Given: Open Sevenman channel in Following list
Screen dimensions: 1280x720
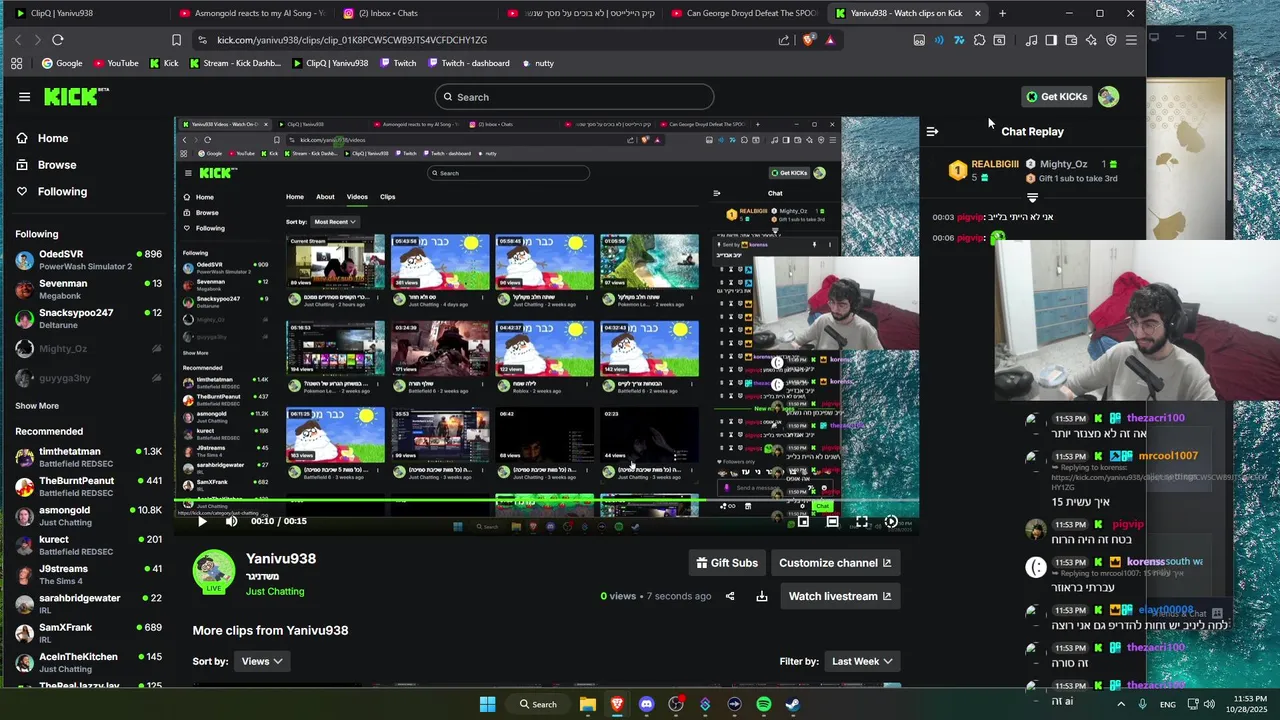Looking at the screenshot, I should pos(88,290).
